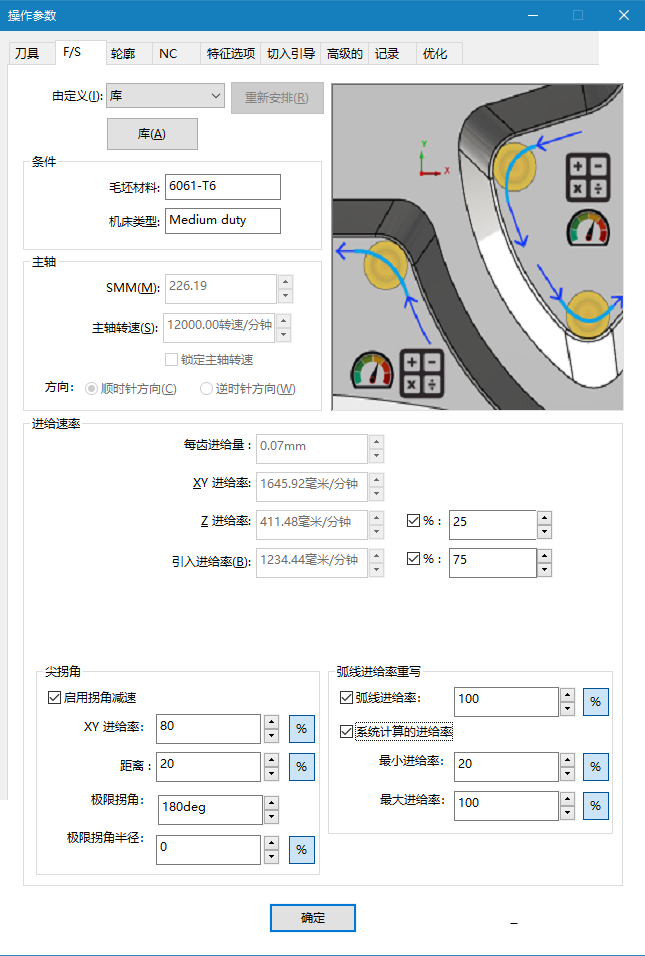Click 引入进给率 percent field showing 75
Viewport: 645px width, 956px height.
[x=493, y=563]
